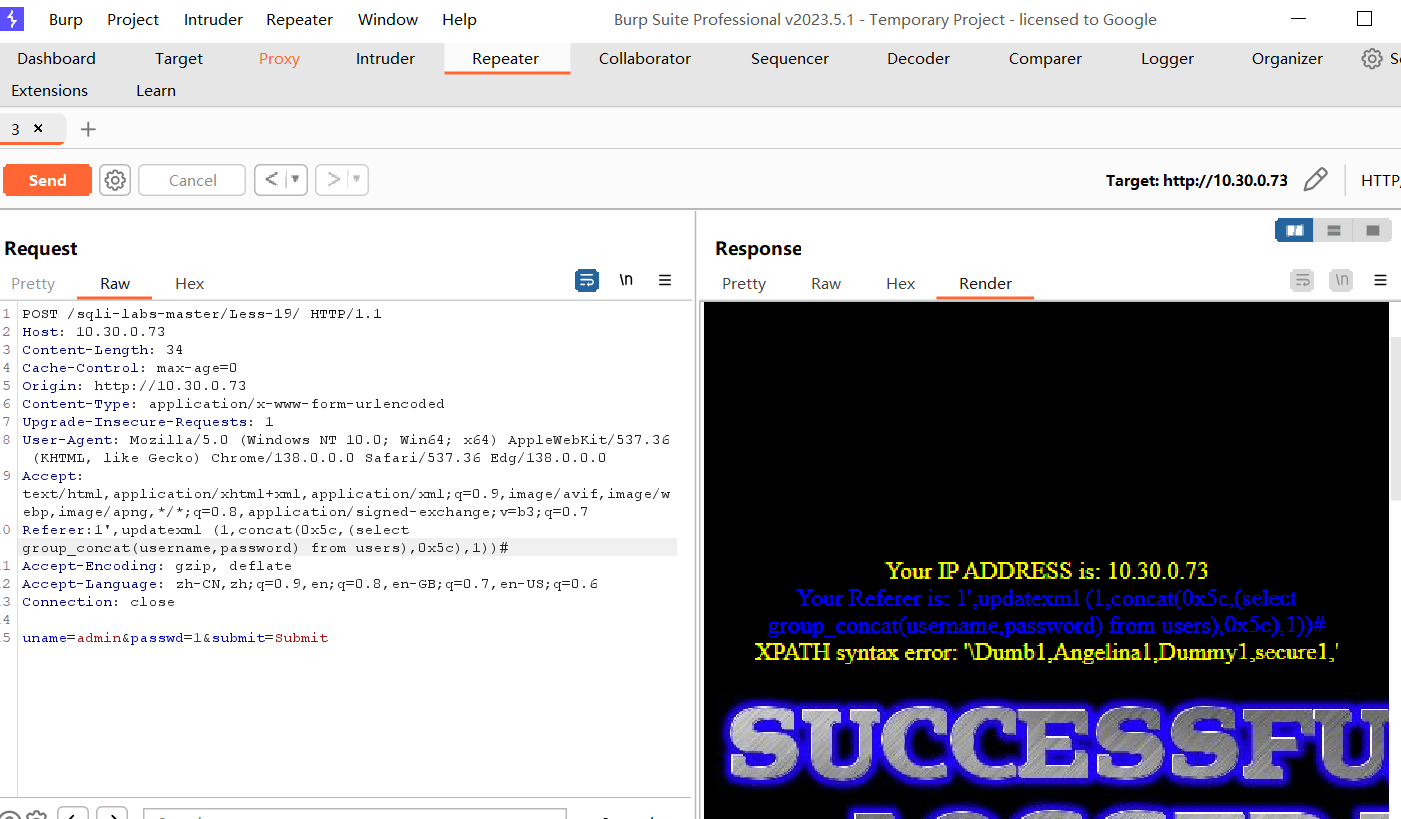
Task: Select the Repeater tool tab
Action: [x=506, y=59]
